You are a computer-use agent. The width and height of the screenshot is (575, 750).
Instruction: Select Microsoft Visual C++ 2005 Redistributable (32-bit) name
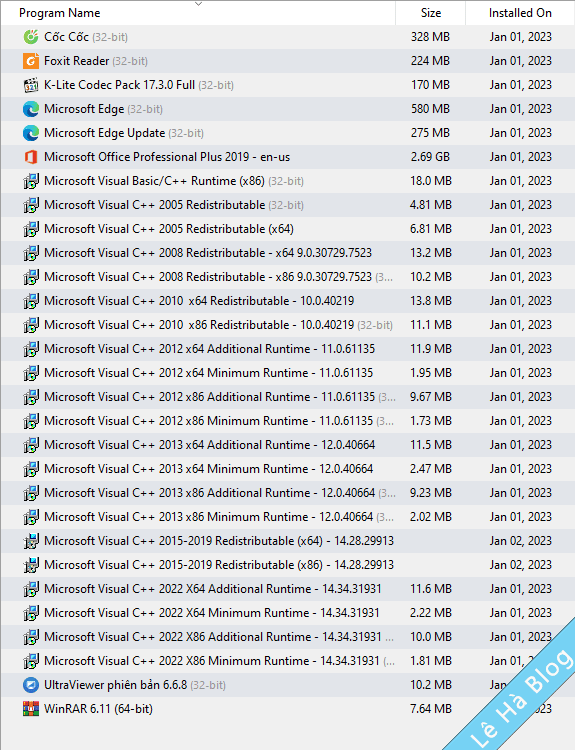pyautogui.click(x=174, y=205)
